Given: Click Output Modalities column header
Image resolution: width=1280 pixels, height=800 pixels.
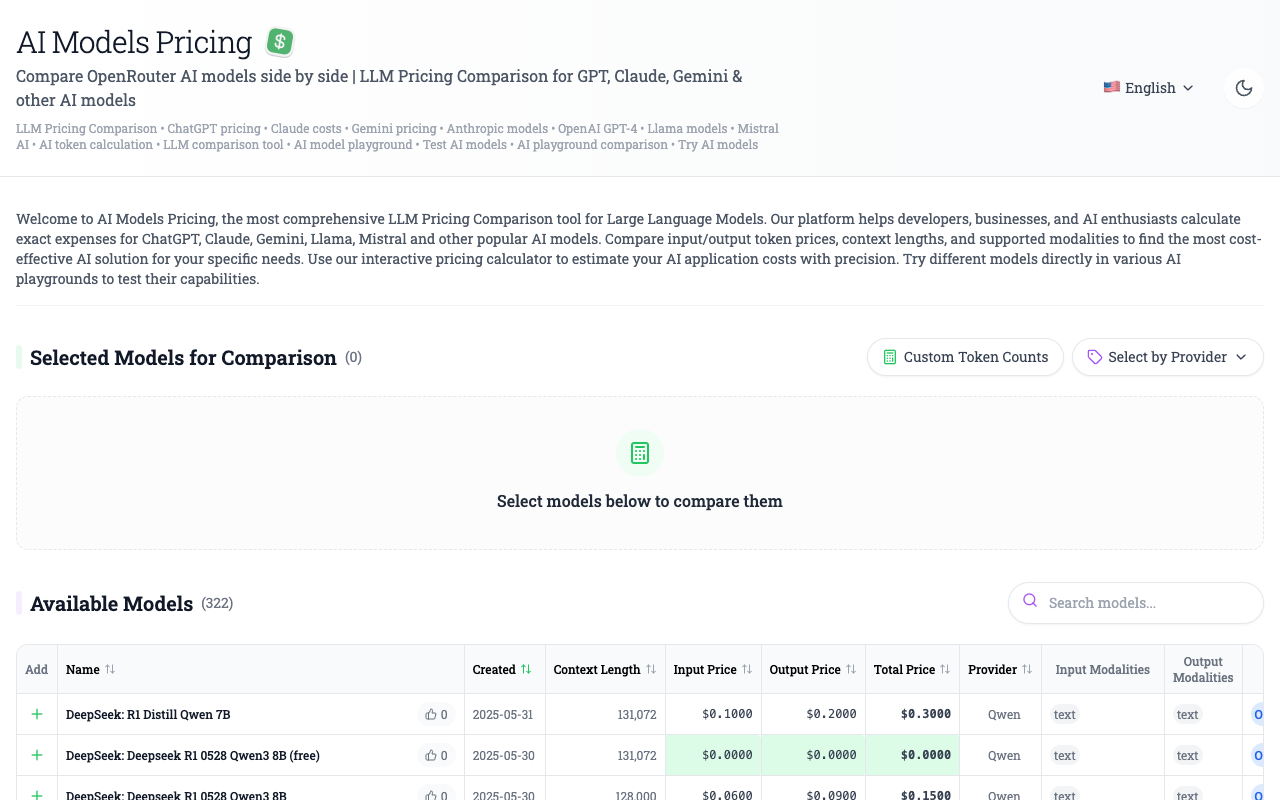Looking at the screenshot, I should pyautogui.click(x=1203, y=670).
